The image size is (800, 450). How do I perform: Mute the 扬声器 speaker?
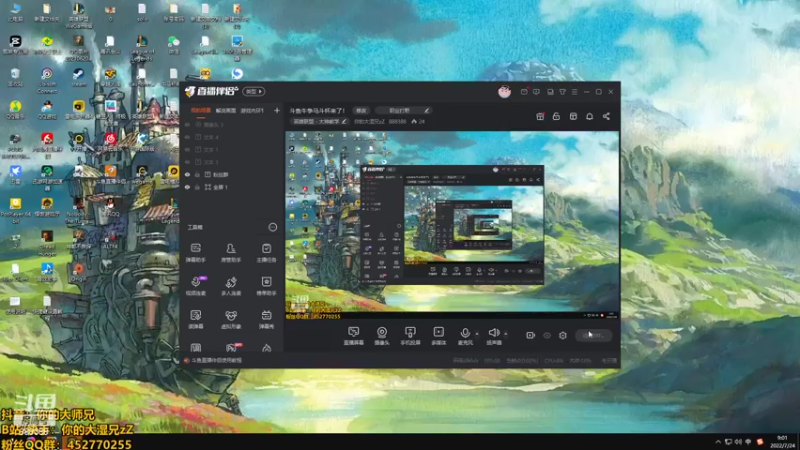tap(493, 336)
